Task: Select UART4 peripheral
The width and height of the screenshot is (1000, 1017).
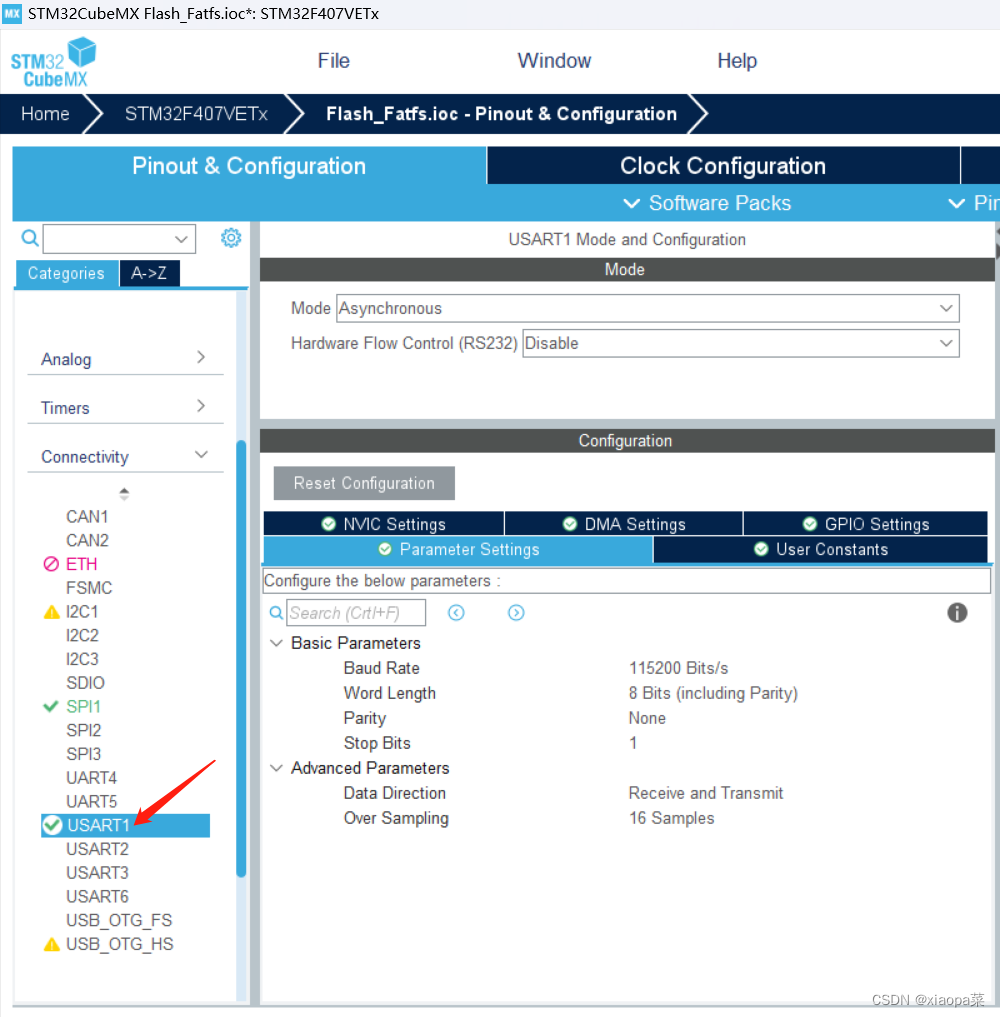Action: (91, 778)
